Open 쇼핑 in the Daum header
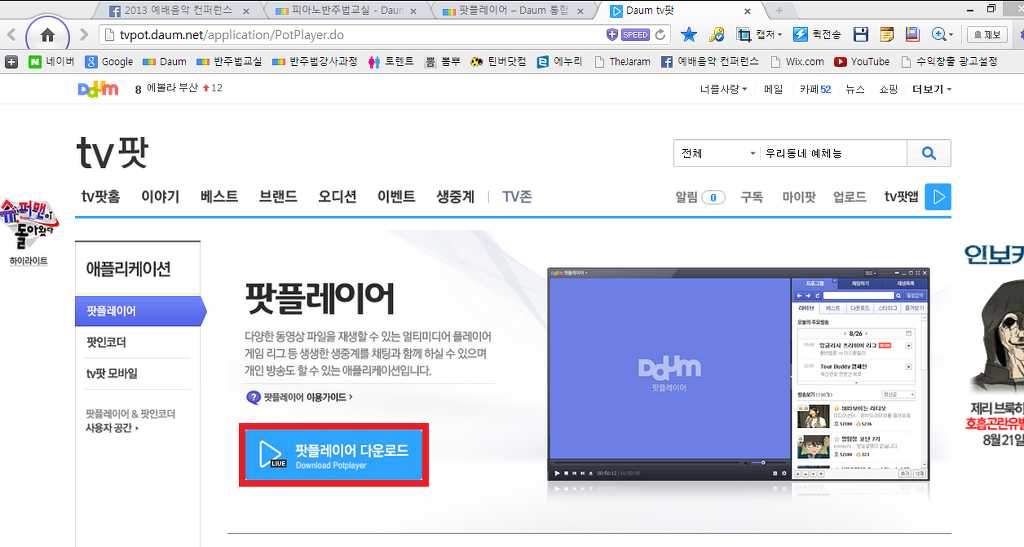The width and height of the screenshot is (1024, 547). tap(888, 89)
